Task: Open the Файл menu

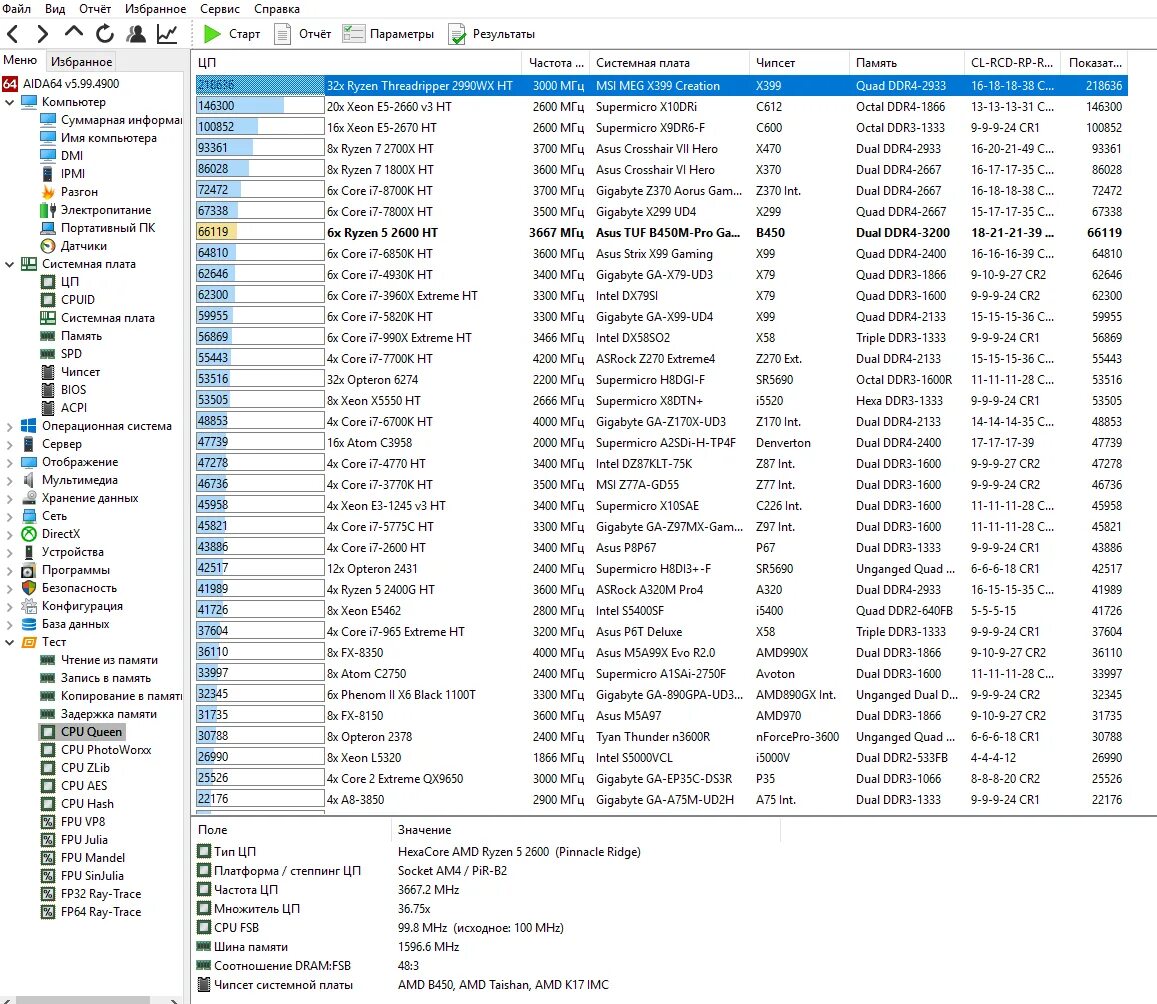Action: (x=17, y=9)
